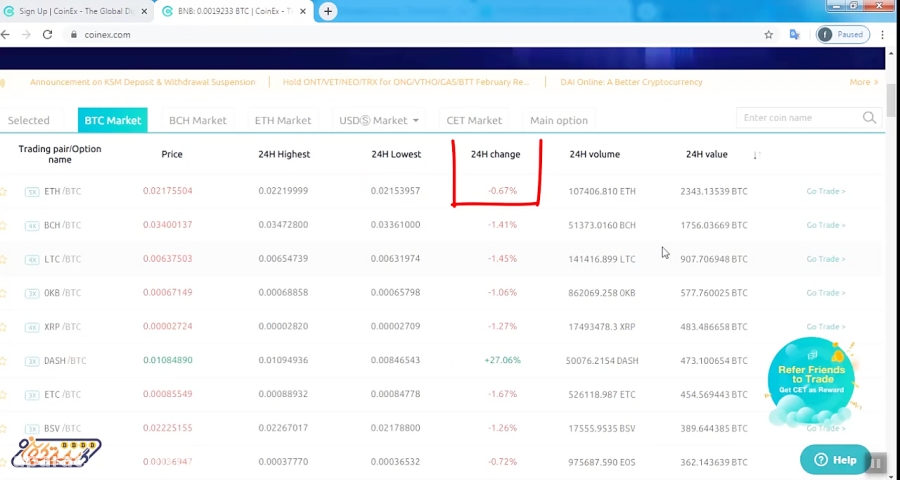The height and width of the screenshot is (480, 900).
Task: Click the 24H change column header
Action: click(x=495, y=154)
